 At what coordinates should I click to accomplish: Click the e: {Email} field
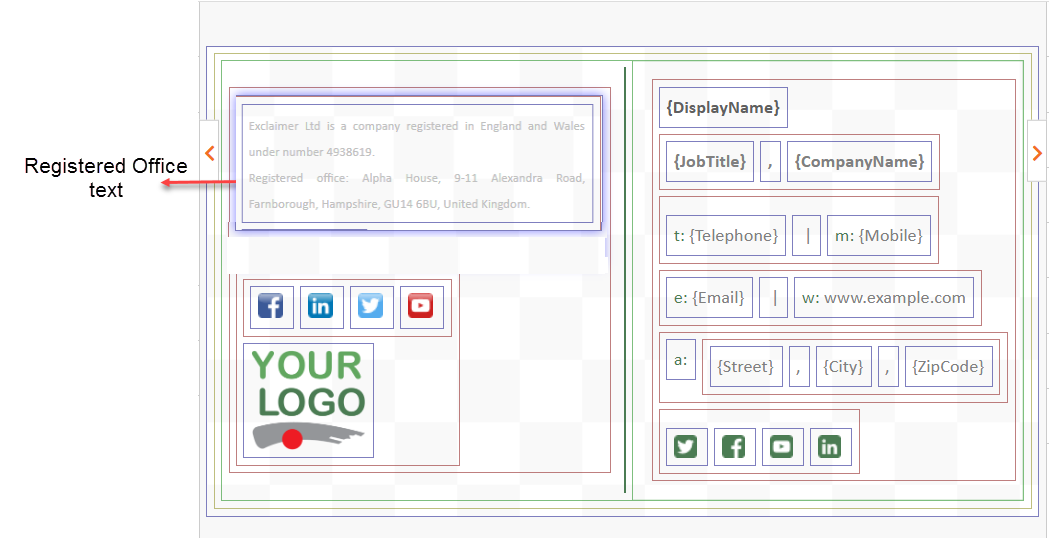point(709,297)
